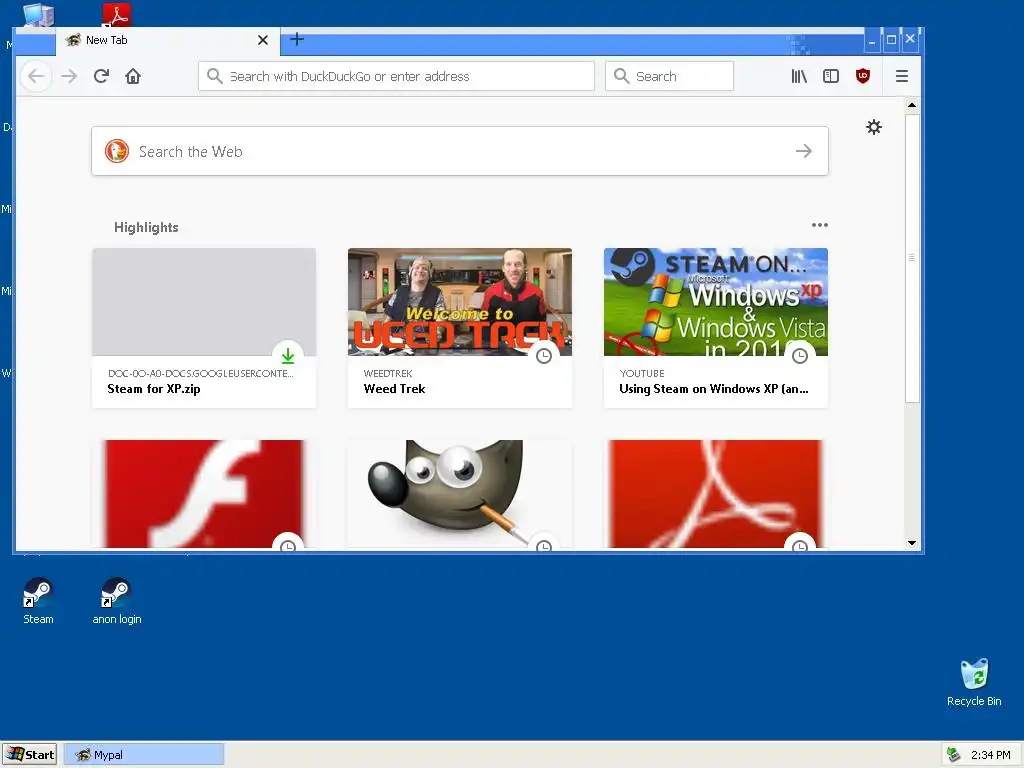Click the history clock badge on Steam video
This screenshot has height=768, width=1024.
tap(800, 356)
